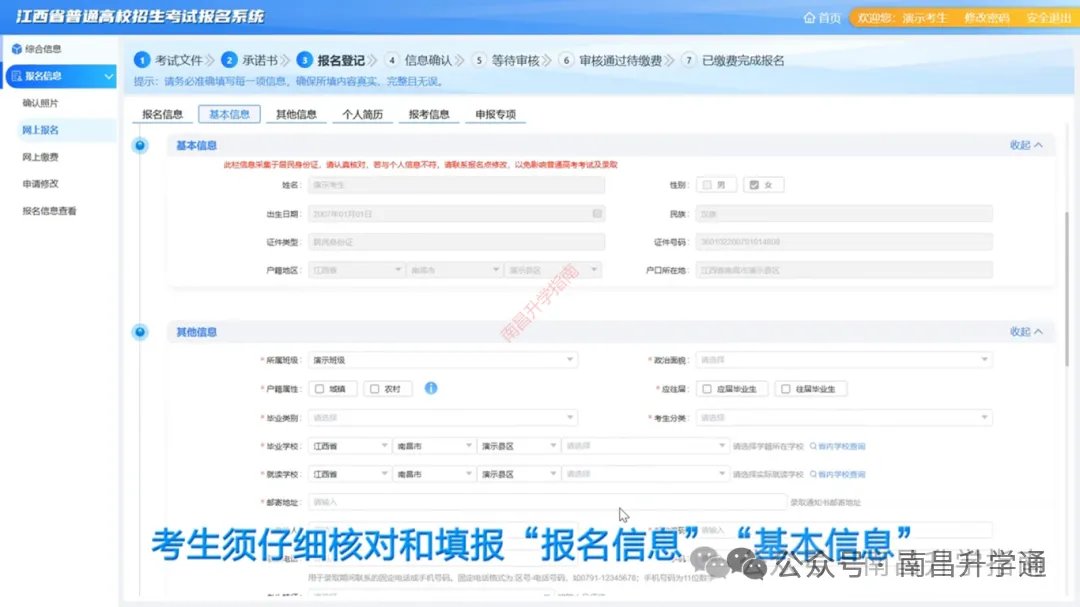The height and width of the screenshot is (607, 1080).
Task: Click step 1 circle 考试文件
Action: 142,61
